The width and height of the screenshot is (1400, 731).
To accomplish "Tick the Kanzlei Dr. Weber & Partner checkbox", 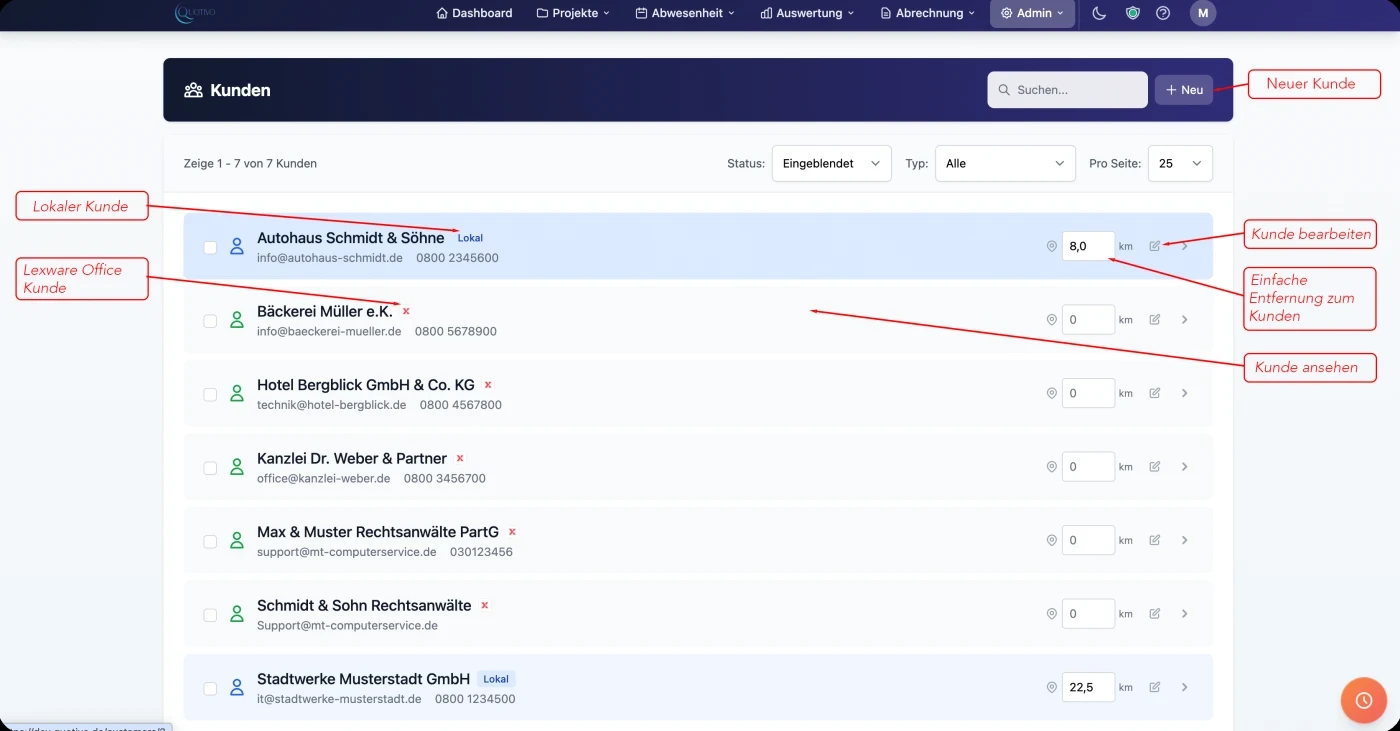I will [x=210, y=468].
